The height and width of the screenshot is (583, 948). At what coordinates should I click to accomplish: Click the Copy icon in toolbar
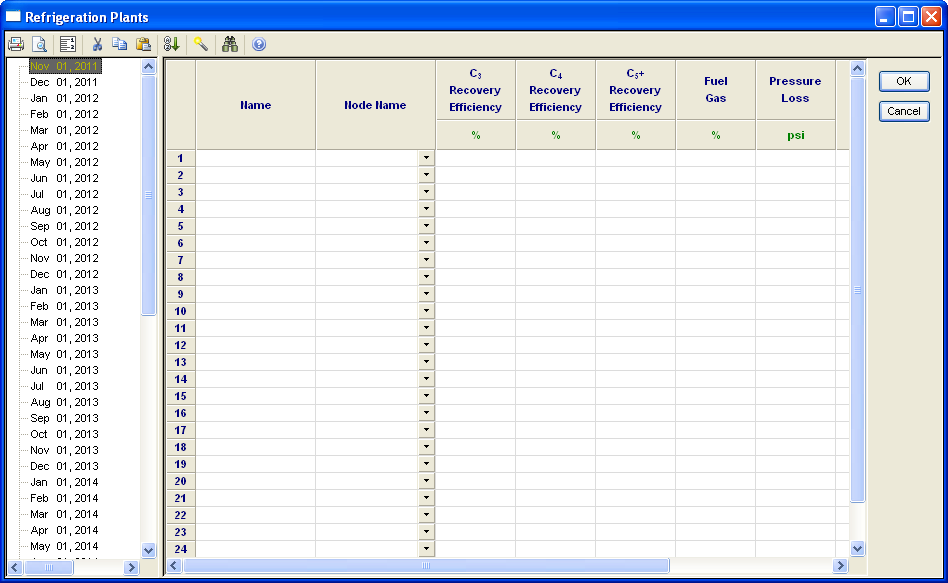(120, 44)
